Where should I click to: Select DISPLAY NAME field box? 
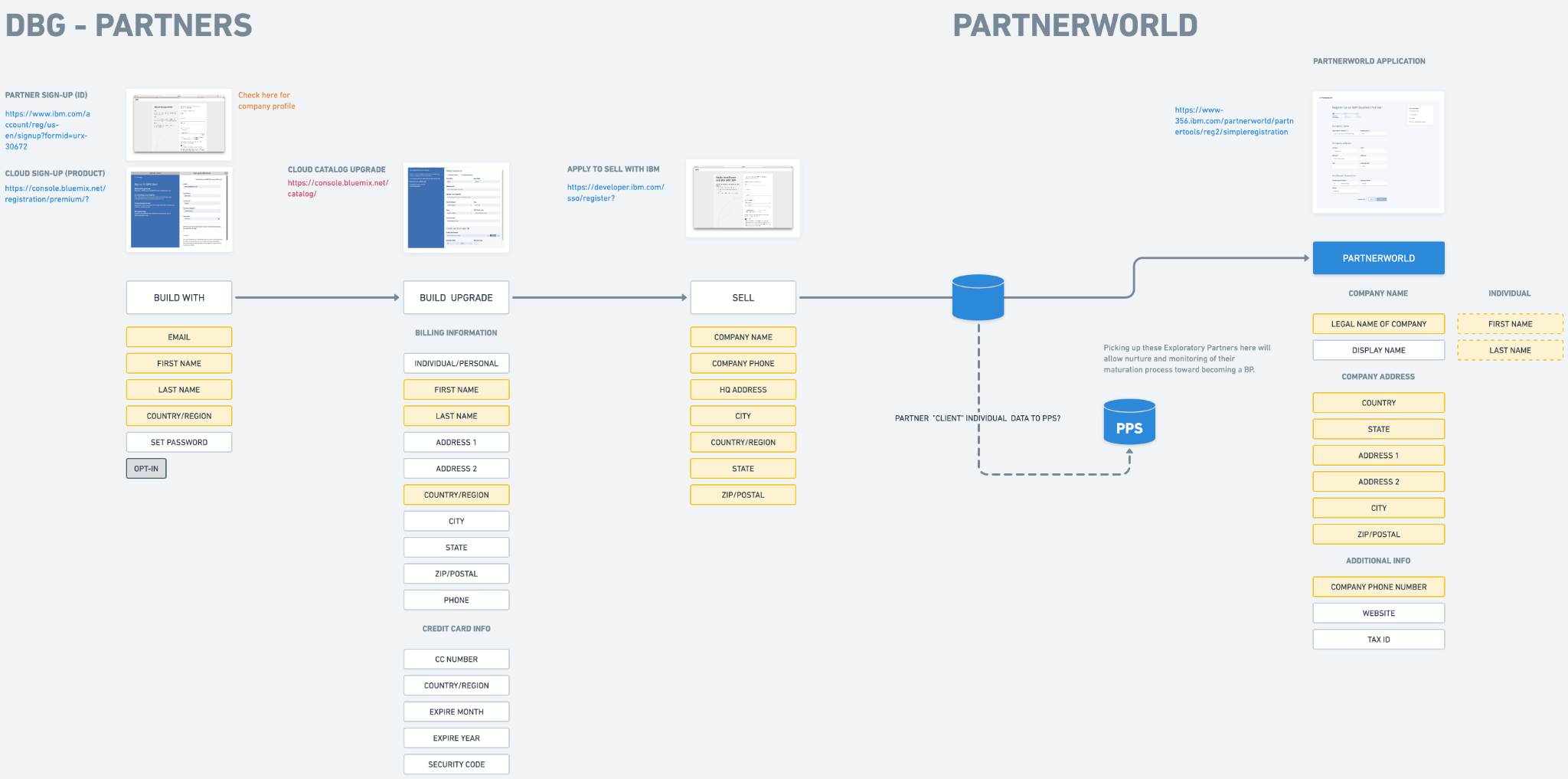click(1378, 350)
